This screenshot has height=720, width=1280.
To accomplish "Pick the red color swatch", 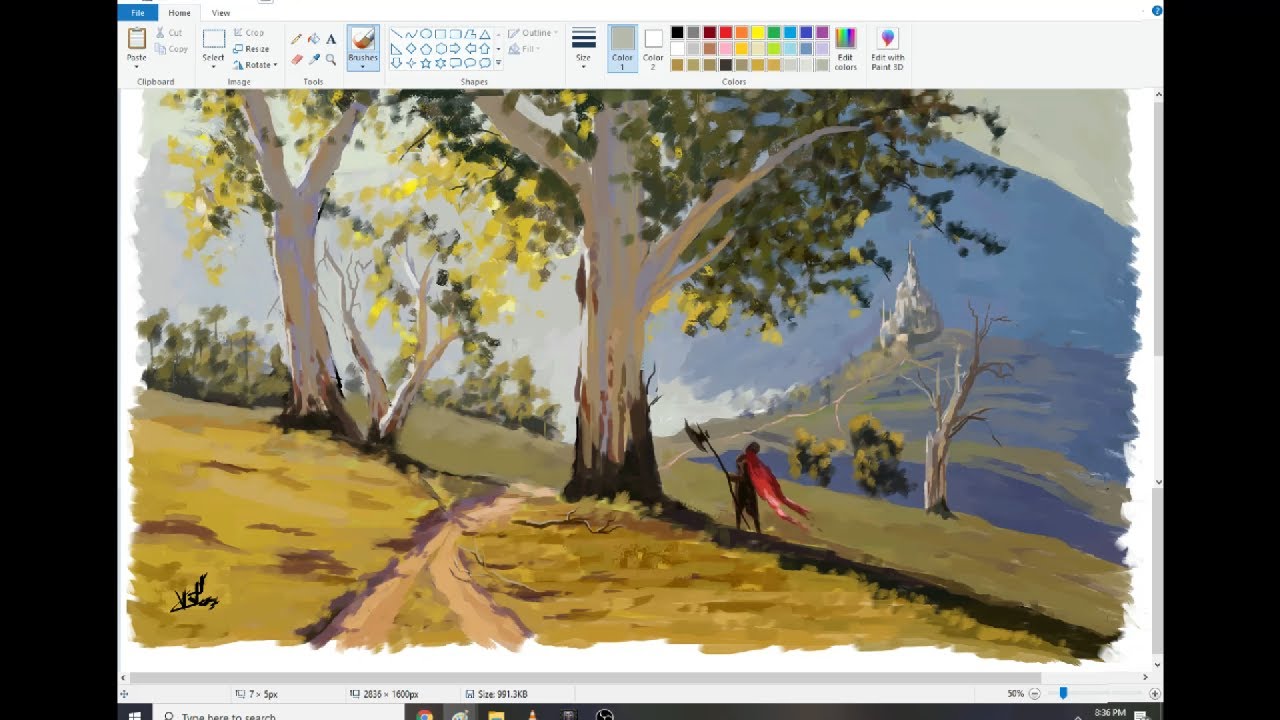I will point(726,32).
